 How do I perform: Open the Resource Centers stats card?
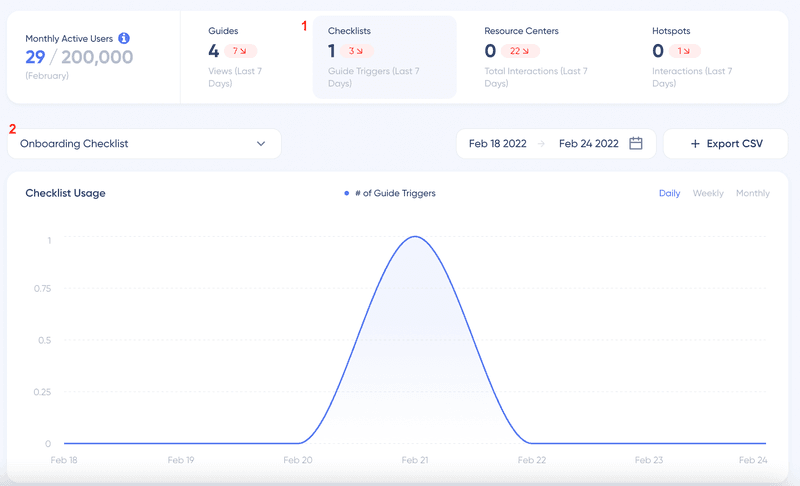coord(548,58)
